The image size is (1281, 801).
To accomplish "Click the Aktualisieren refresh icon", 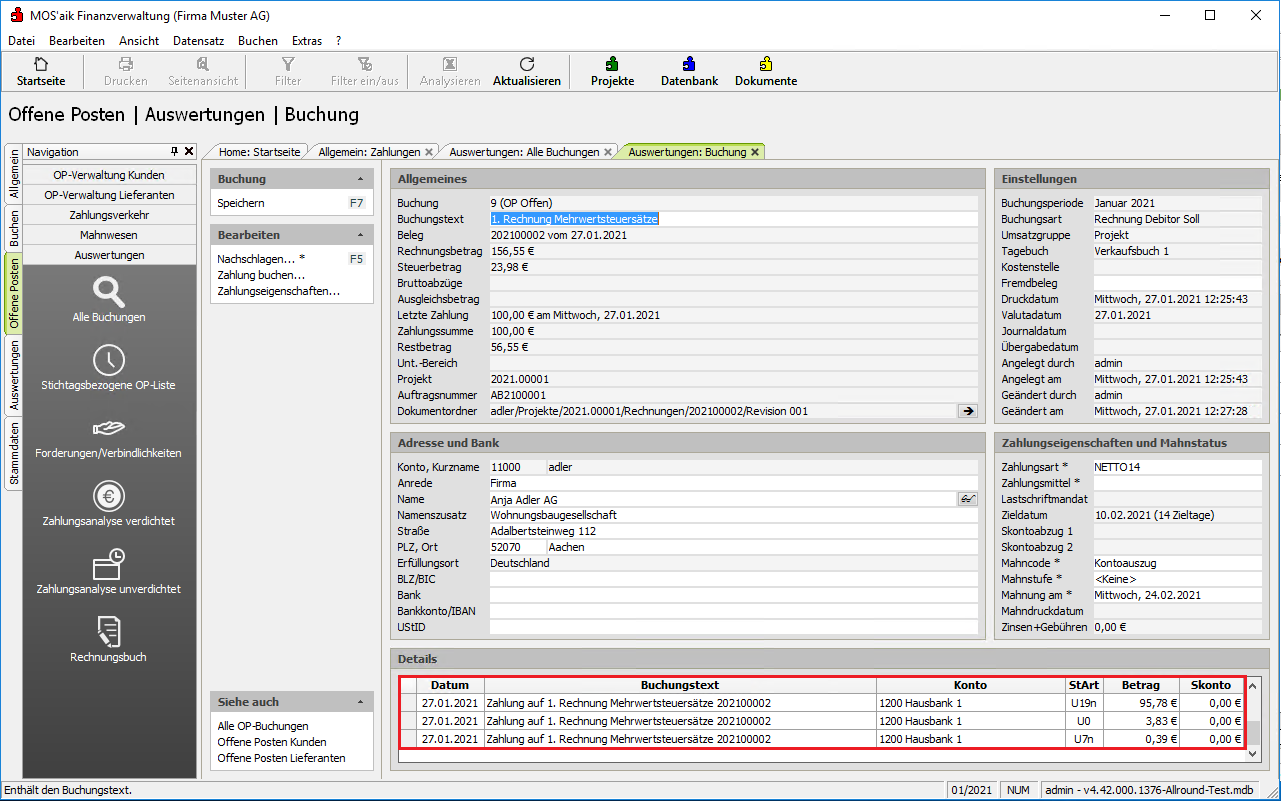I will click(527, 65).
